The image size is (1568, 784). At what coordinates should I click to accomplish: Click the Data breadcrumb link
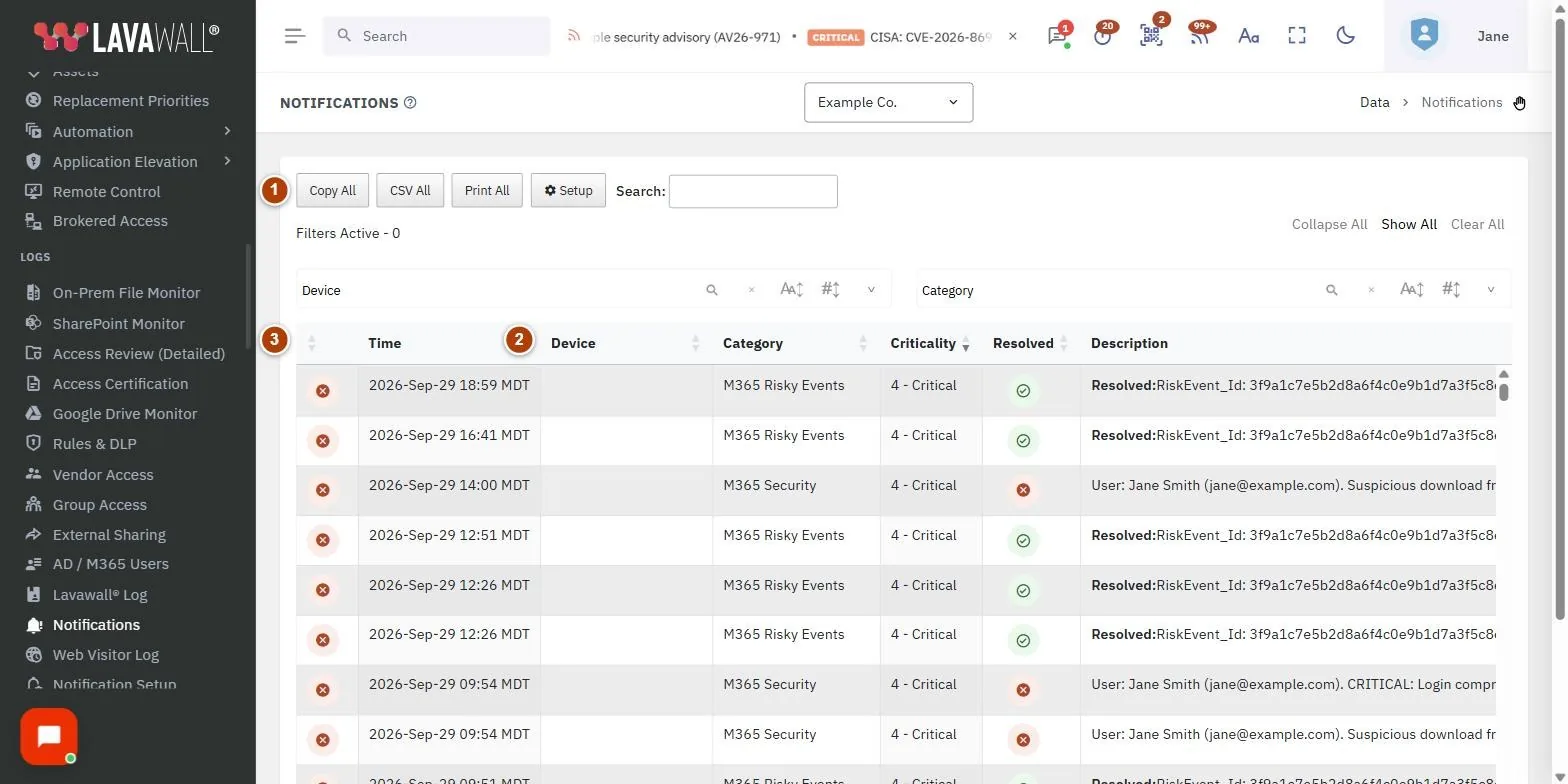[1374, 102]
